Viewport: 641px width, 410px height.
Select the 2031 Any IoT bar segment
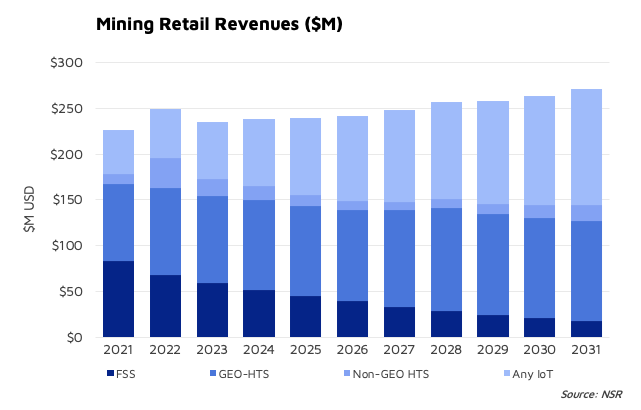pos(586,147)
